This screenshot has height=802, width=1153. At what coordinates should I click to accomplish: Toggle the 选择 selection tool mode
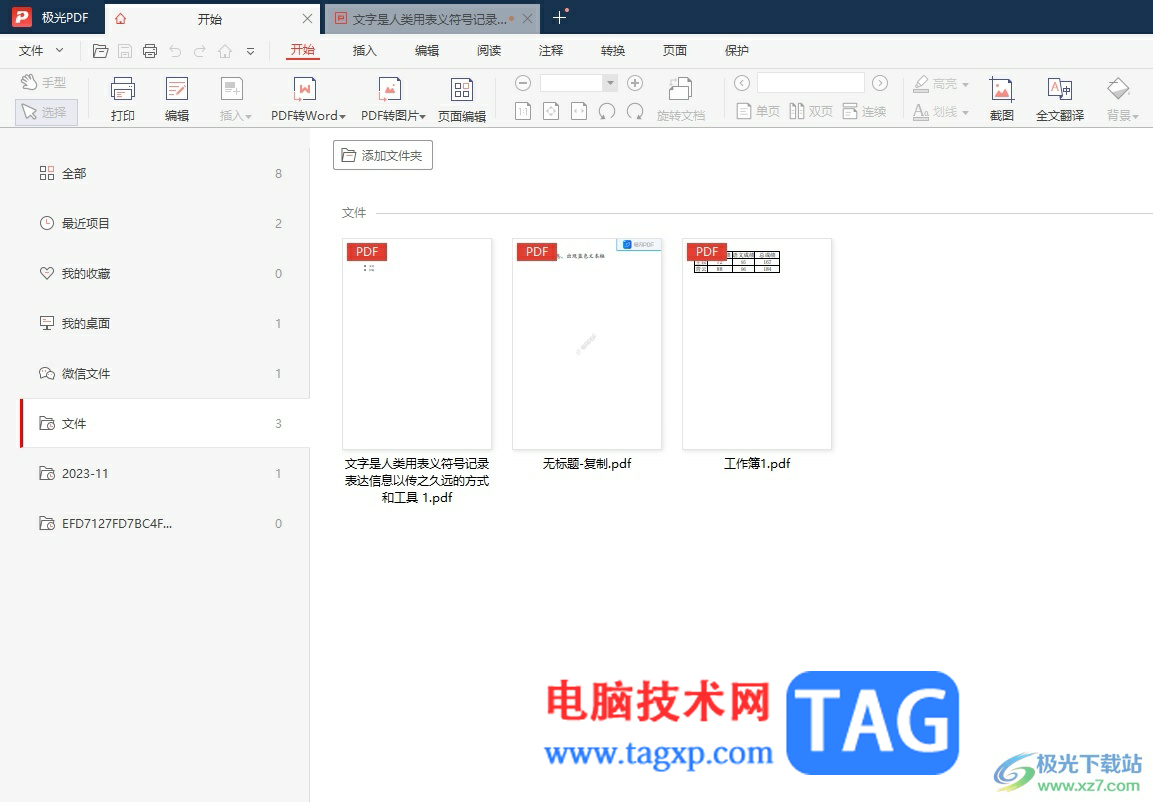46,112
